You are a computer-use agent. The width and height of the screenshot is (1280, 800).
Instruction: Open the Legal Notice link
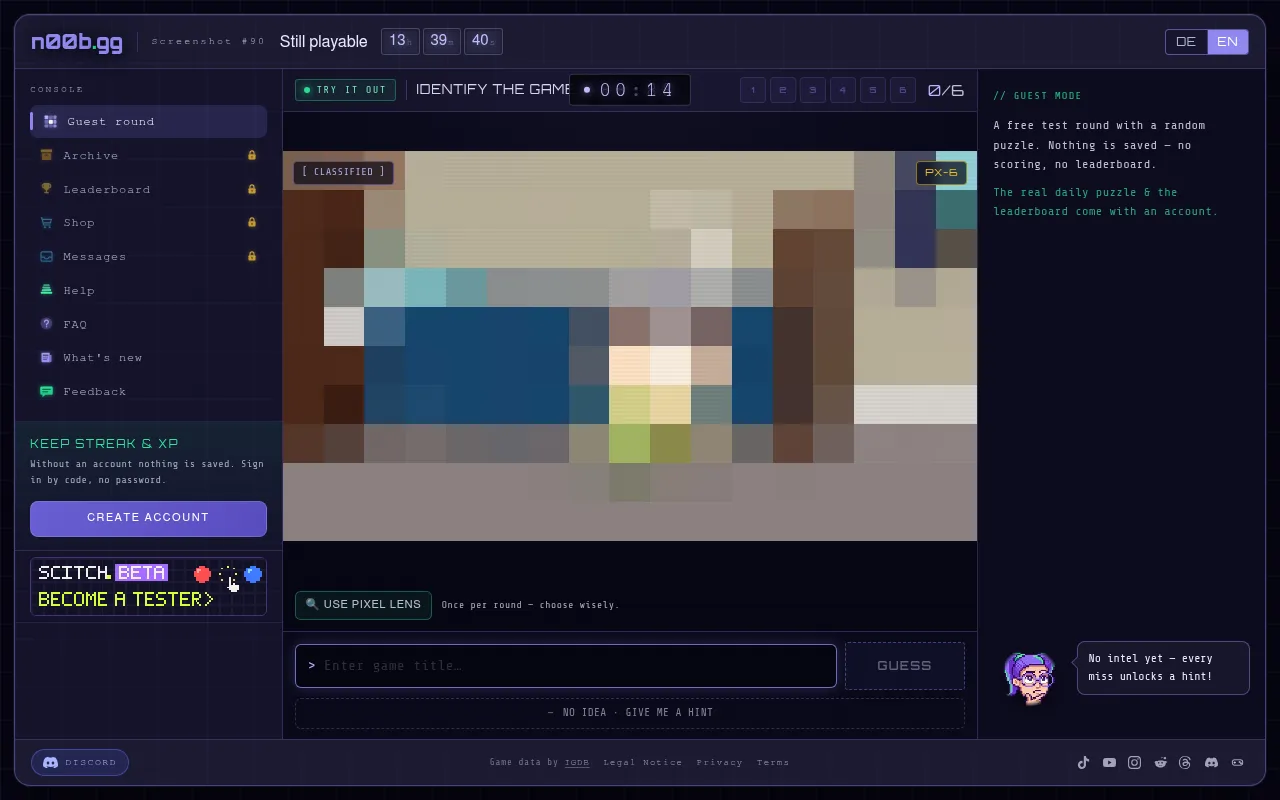[x=642, y=762]
